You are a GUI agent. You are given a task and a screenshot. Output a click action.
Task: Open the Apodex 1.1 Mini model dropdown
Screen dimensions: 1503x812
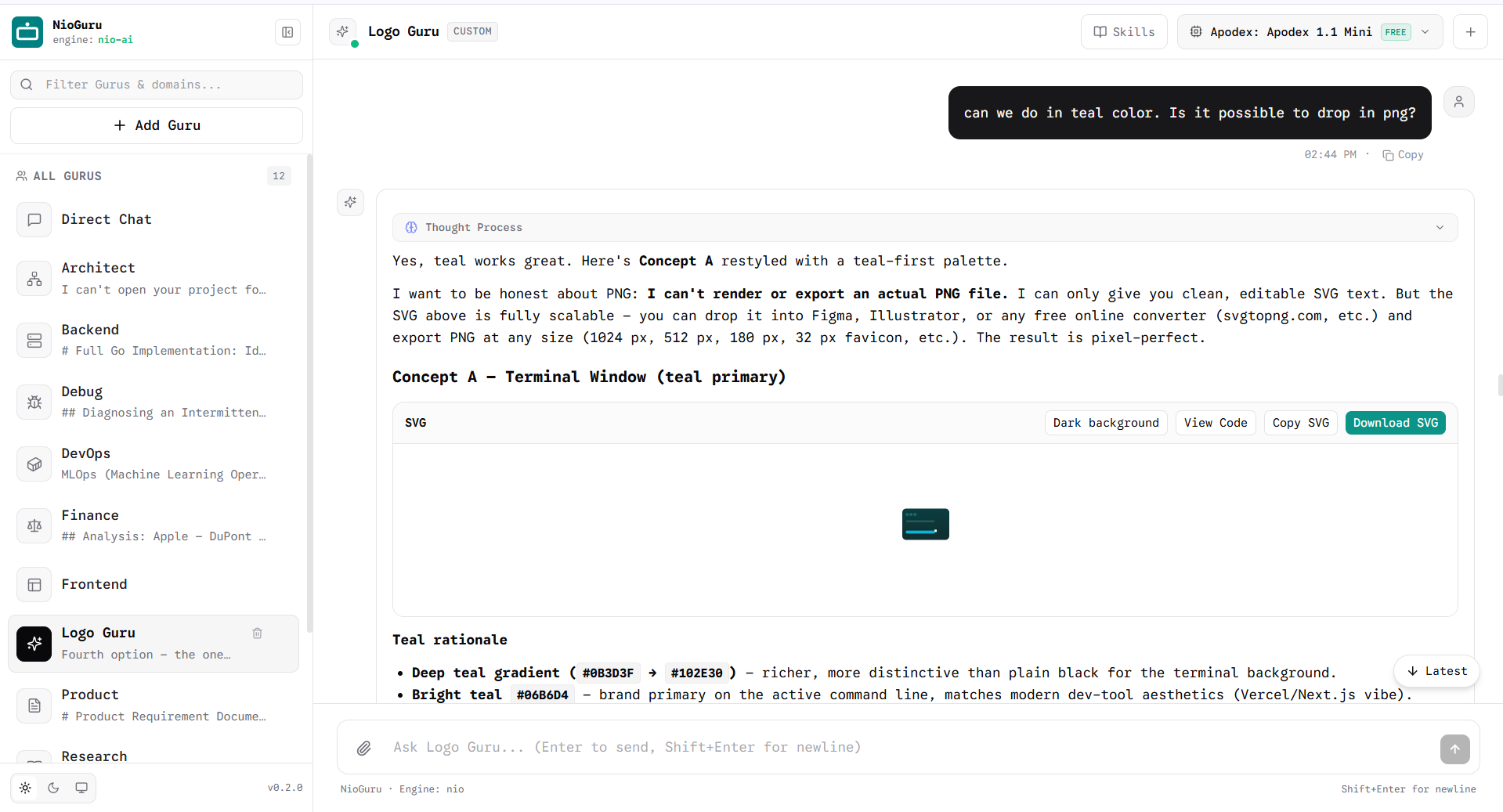pyautogui.click(x=1310, y=32)
